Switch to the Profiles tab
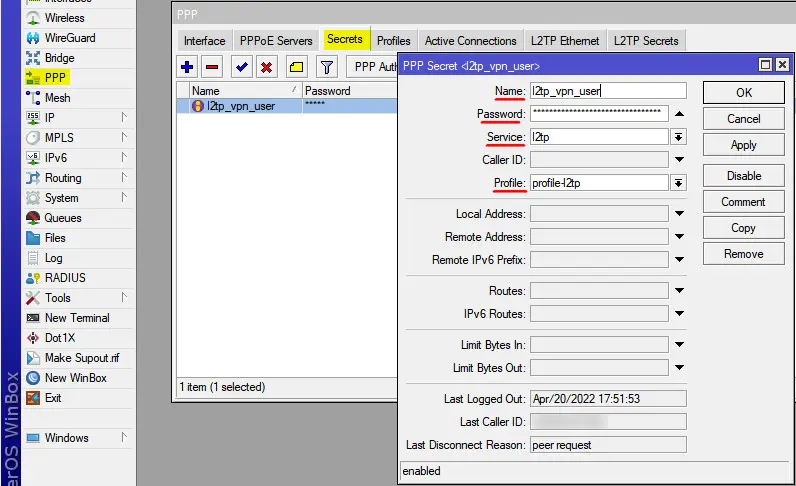796x486 pixels. 393,41
